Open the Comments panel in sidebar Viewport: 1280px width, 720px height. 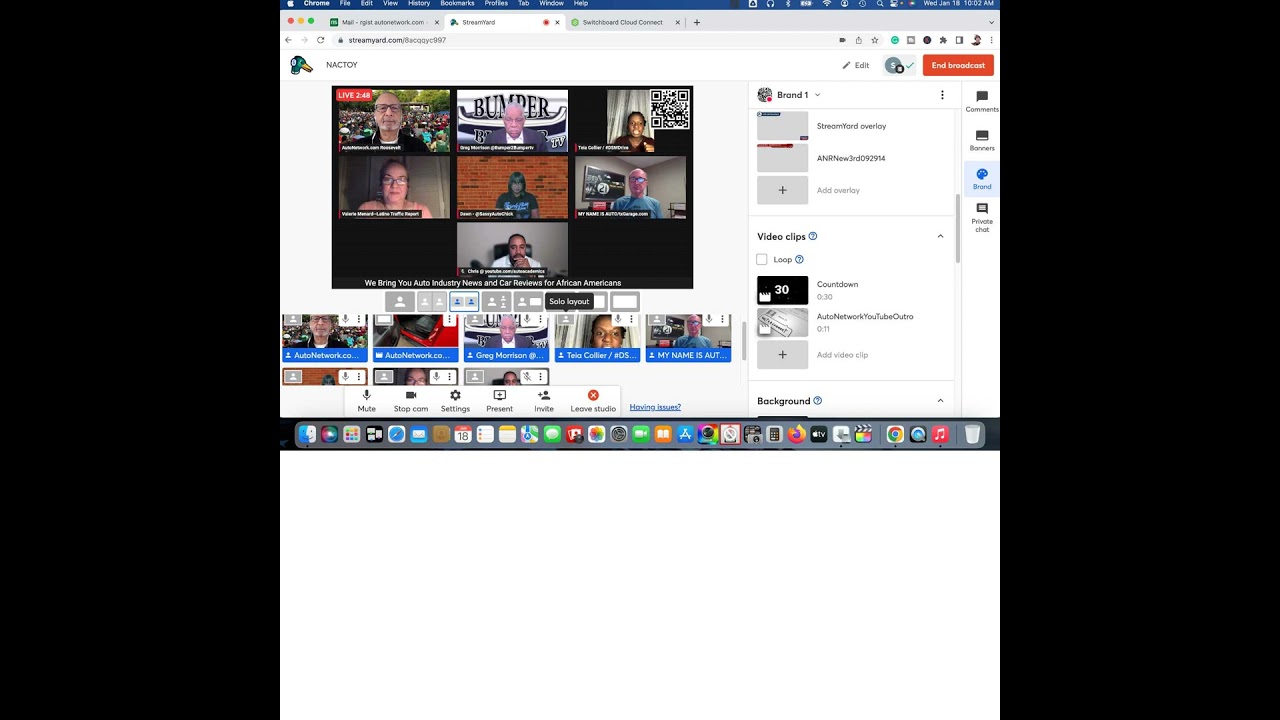[982, 101]
